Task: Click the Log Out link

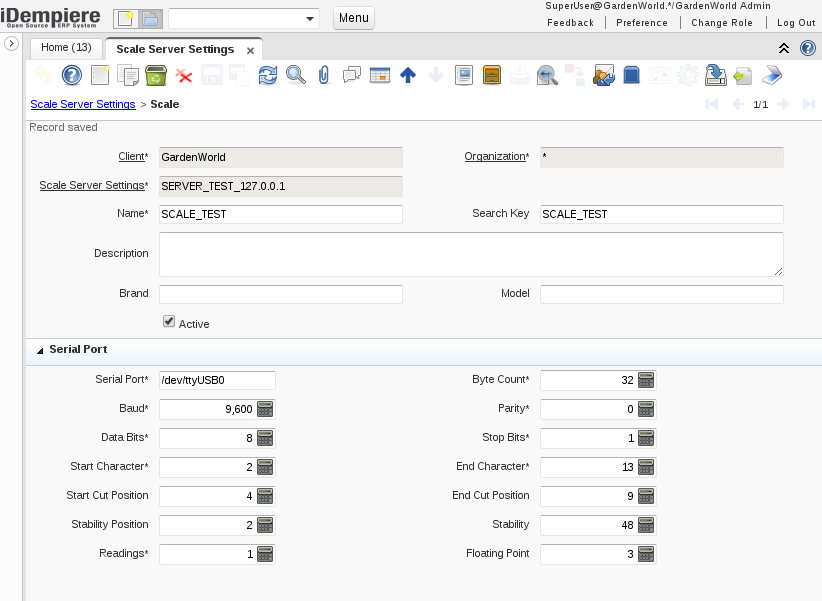Action: (796, 22)
